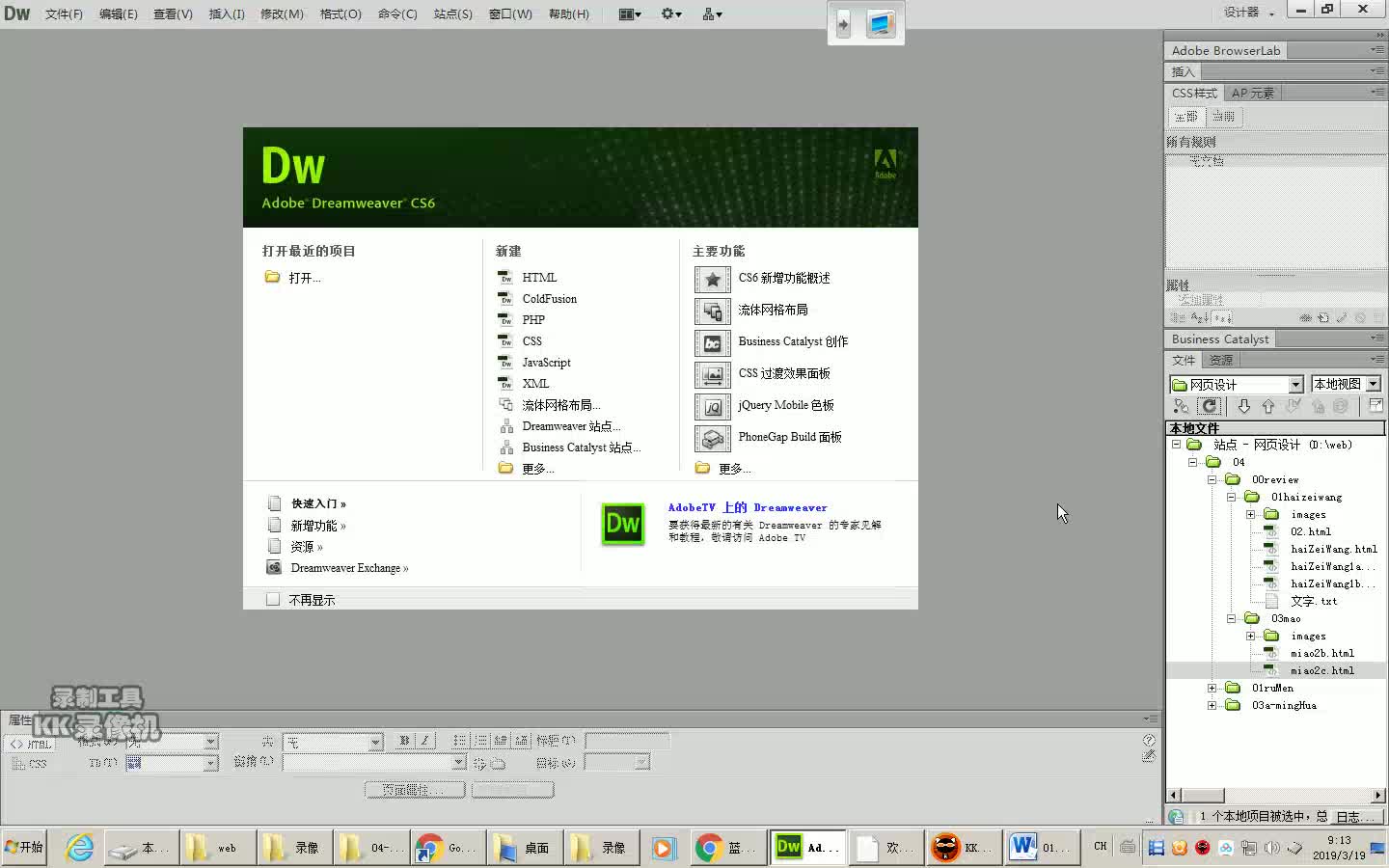
Task: Click the put files up-arrow icon
Action: click(1268, 406)
